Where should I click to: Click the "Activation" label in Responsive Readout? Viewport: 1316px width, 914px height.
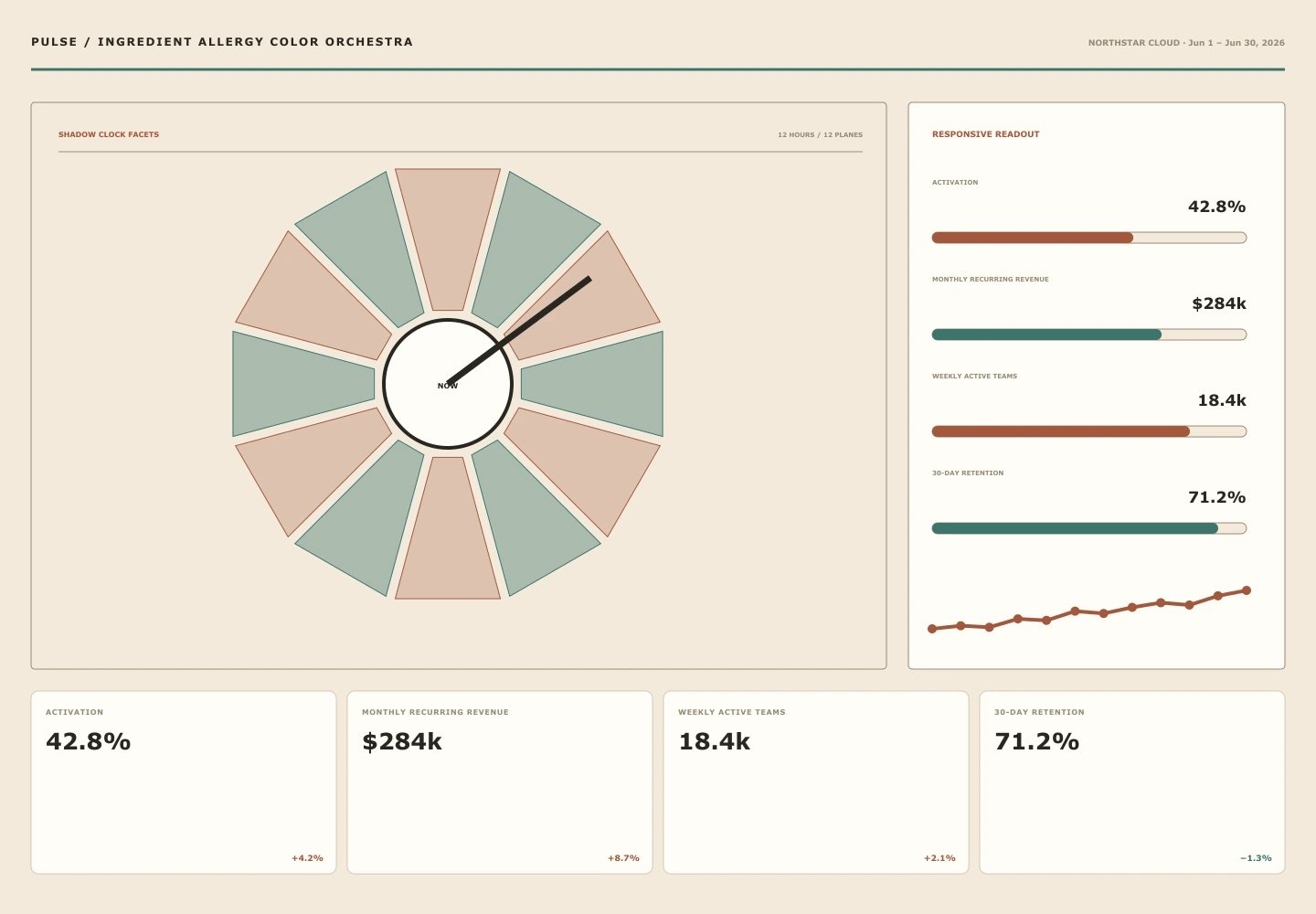[x=955, y=183]
